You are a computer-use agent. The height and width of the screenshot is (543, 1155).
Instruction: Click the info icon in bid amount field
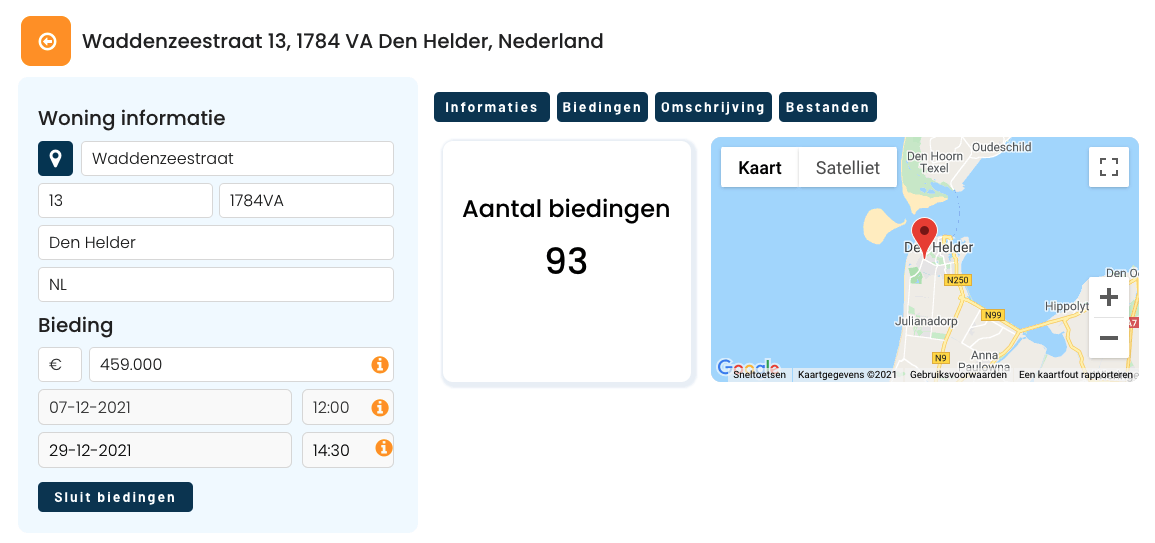click(x=380, y=364)
